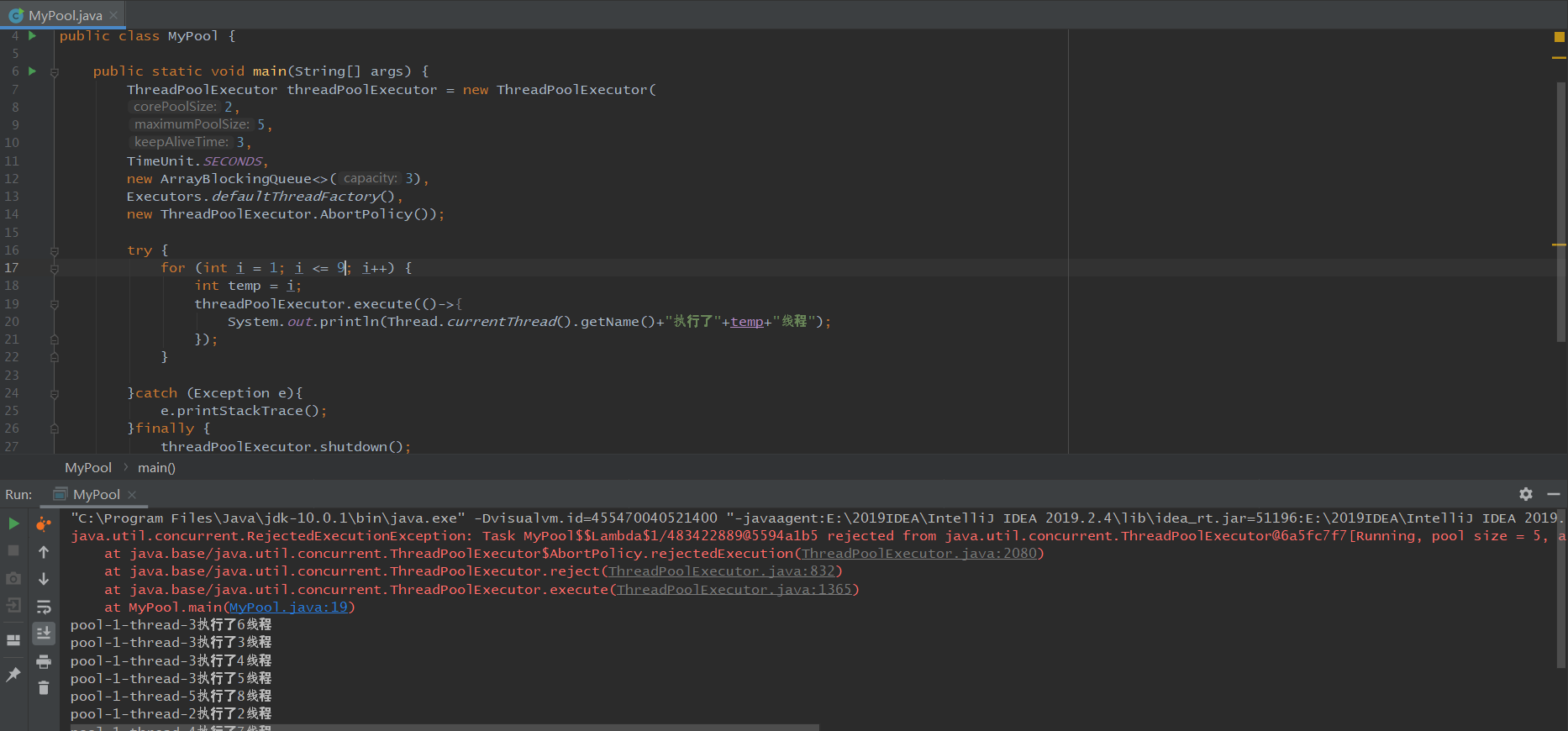Open VisualVM via the orange icon
1568x731 pixels.
tap(44, 524)
